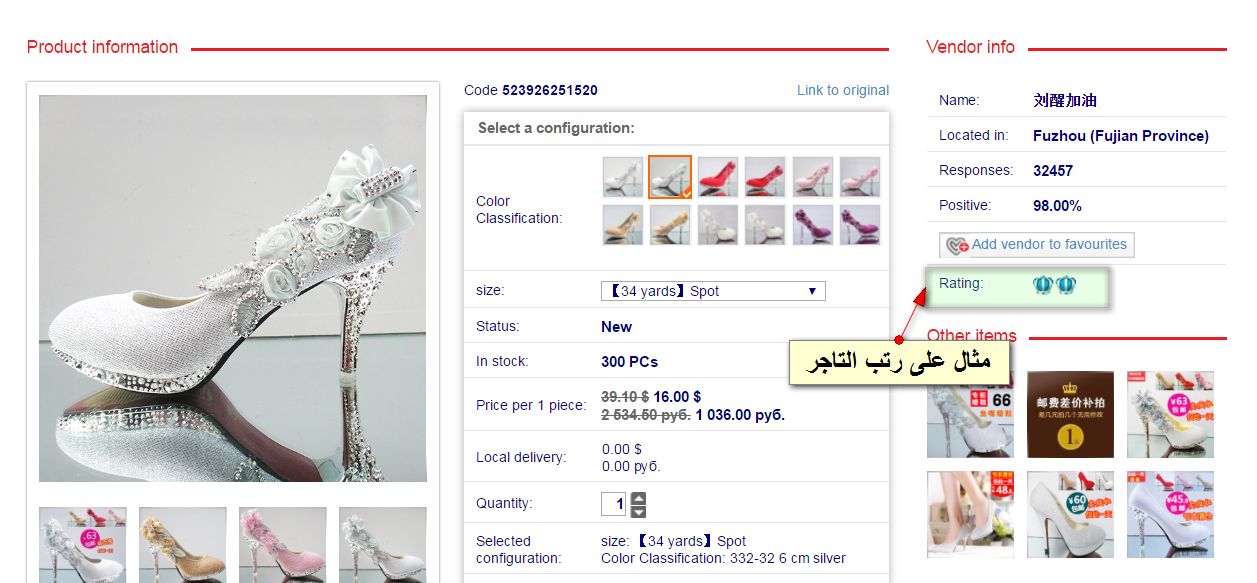
Task: Open the brown crown other item thumbnail
Action: (x=1070, y=414)
